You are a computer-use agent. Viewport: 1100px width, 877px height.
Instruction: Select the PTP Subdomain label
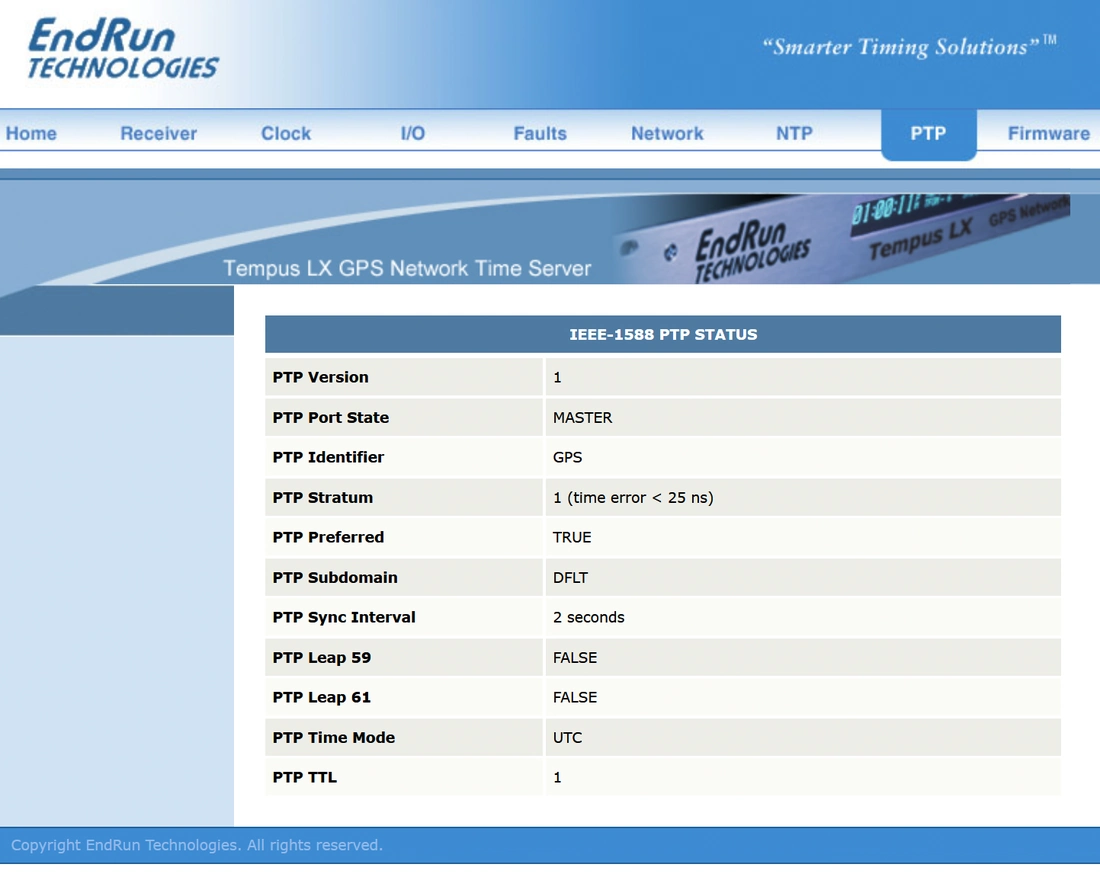[x=335, y=577]
